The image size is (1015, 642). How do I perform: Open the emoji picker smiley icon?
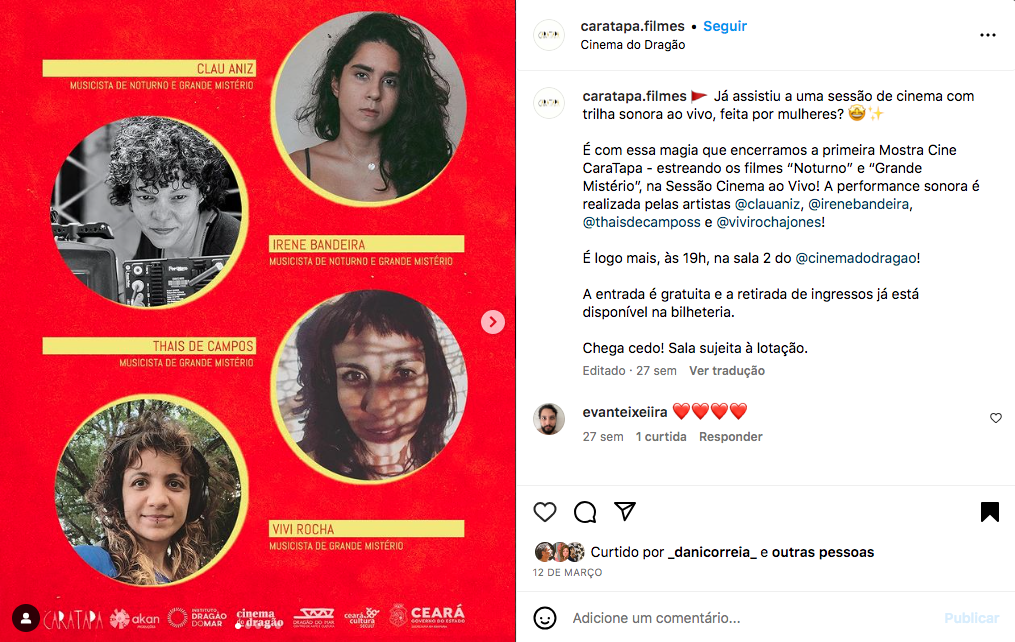click(545, 617)
